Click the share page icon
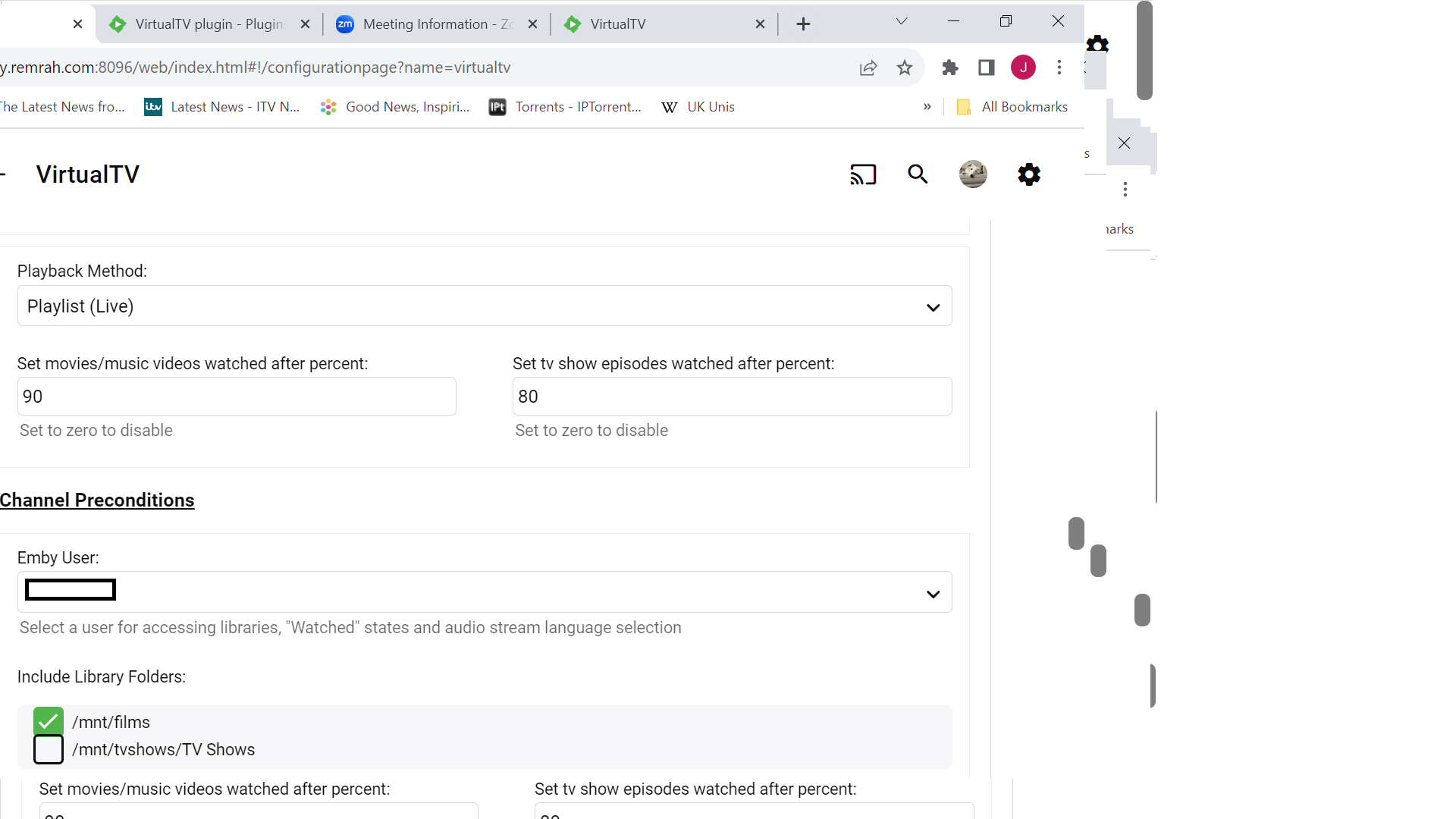This screenshot has width=1456, height=819. click(x=868, y=67)
